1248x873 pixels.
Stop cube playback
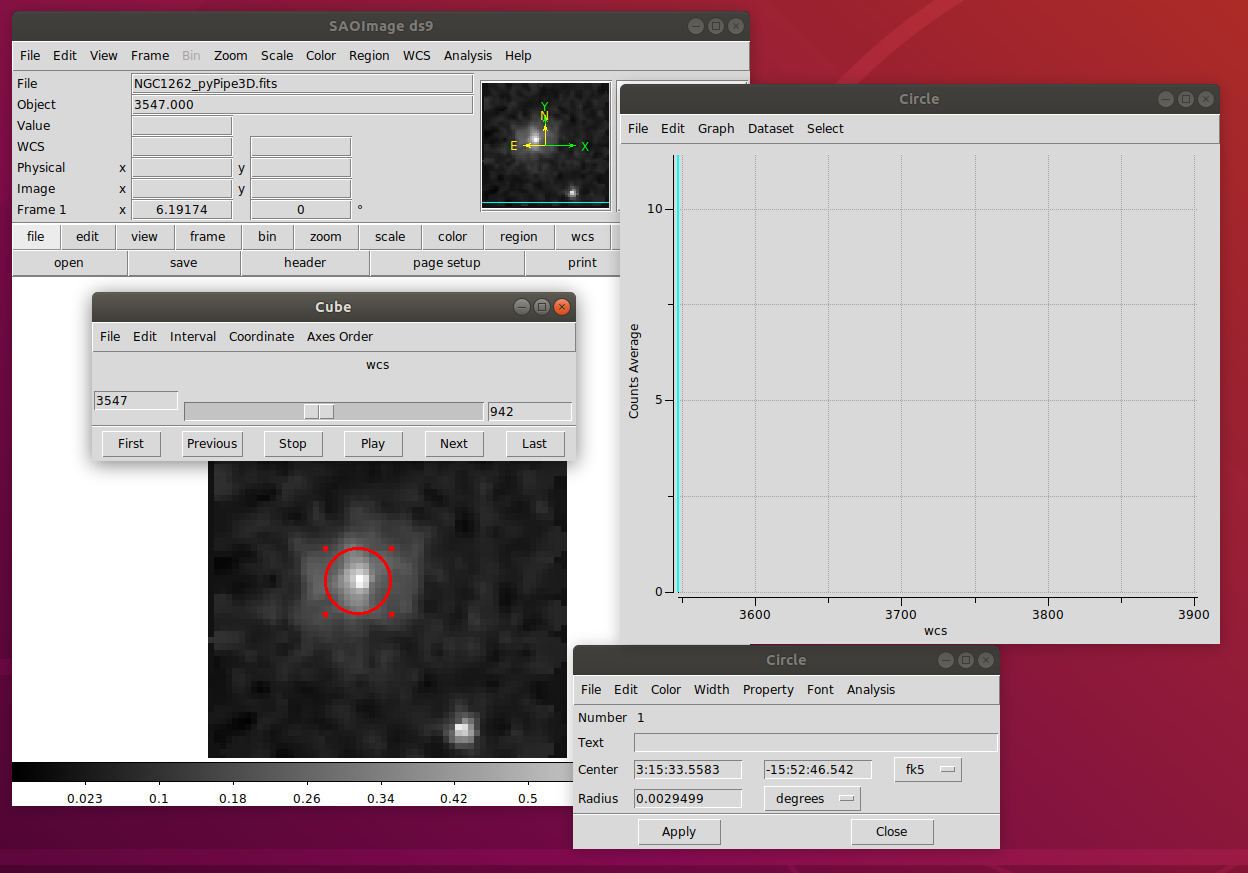point(293,444)
